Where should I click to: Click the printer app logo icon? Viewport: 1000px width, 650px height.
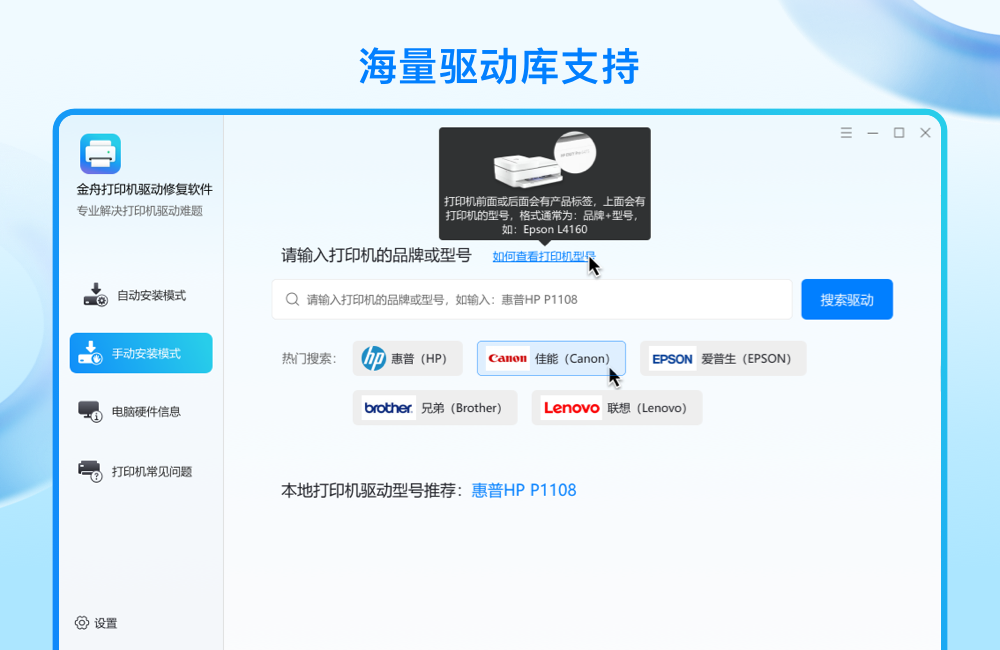click(102, 152)
